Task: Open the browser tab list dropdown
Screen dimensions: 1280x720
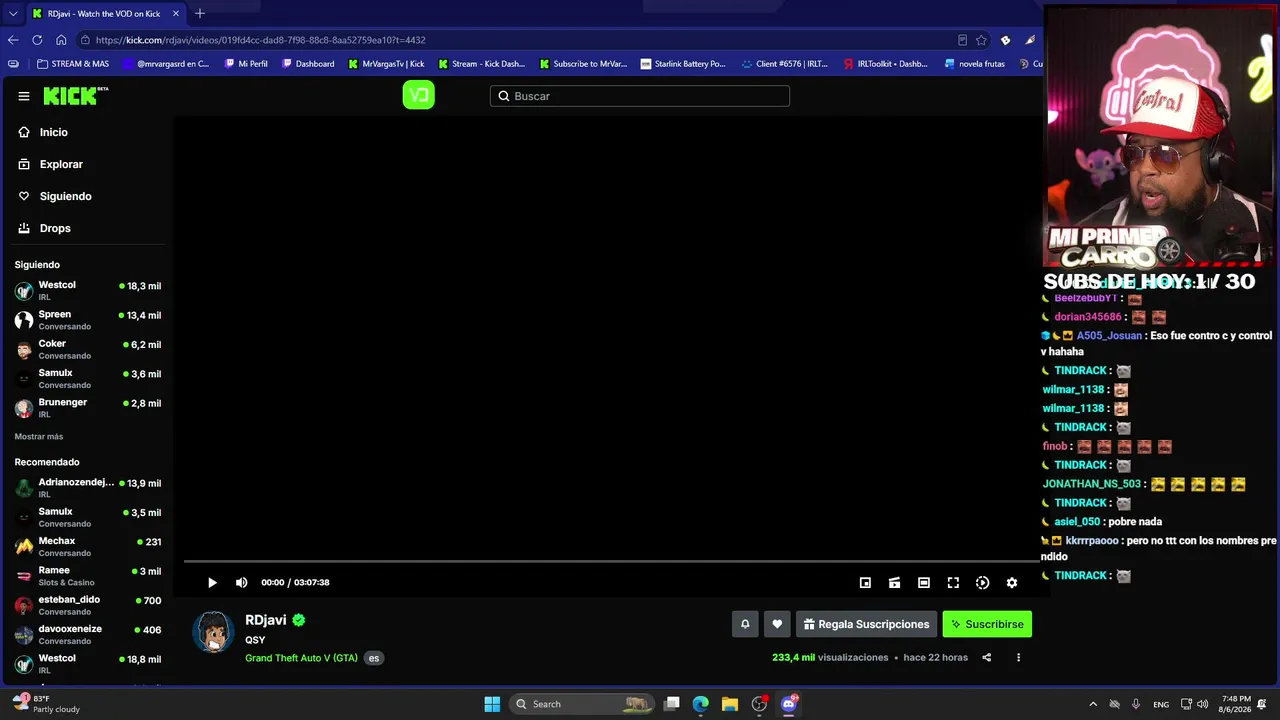Action: pos(12,14)
